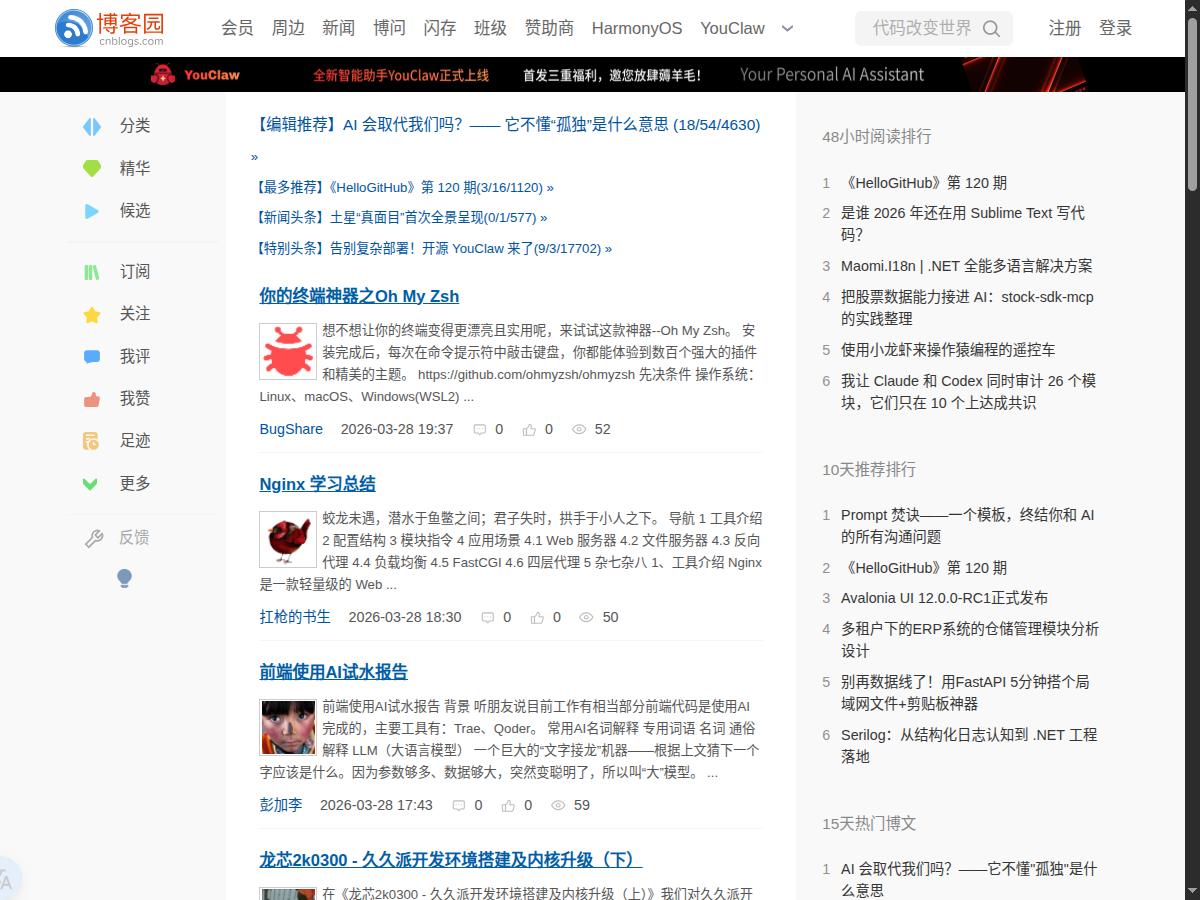The image size is (1200, 900).
Task: Select the 分类 categories icon in sidebar
Action: coord(91,126)
